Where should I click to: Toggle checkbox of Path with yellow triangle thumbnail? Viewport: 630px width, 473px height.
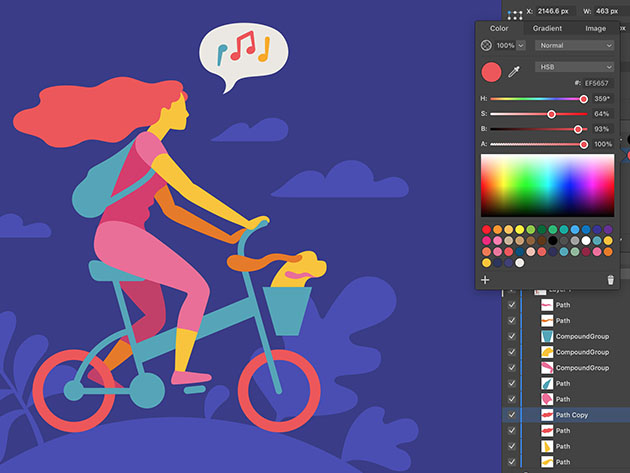click(x=511, y=446)
